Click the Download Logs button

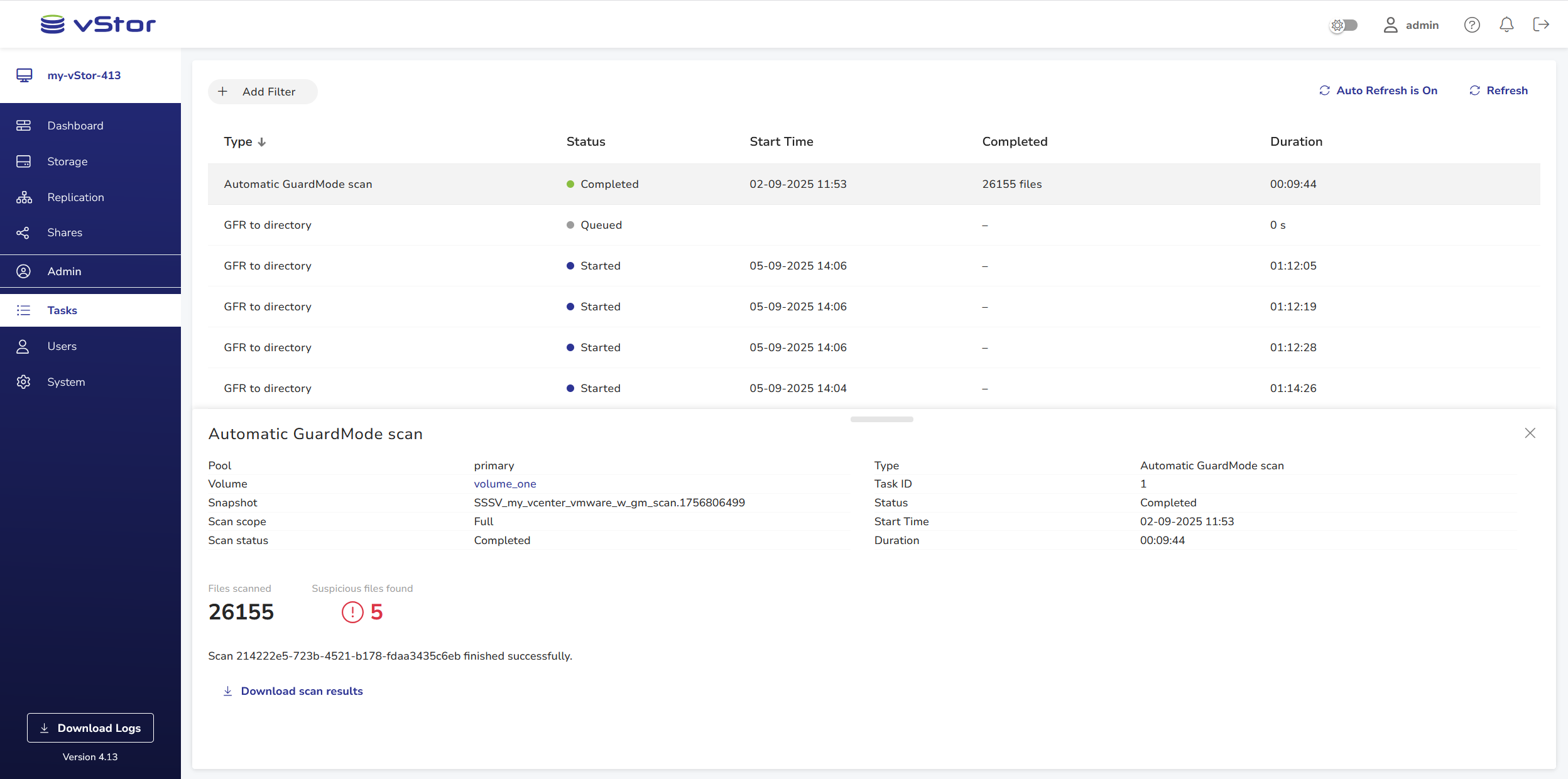90,727
